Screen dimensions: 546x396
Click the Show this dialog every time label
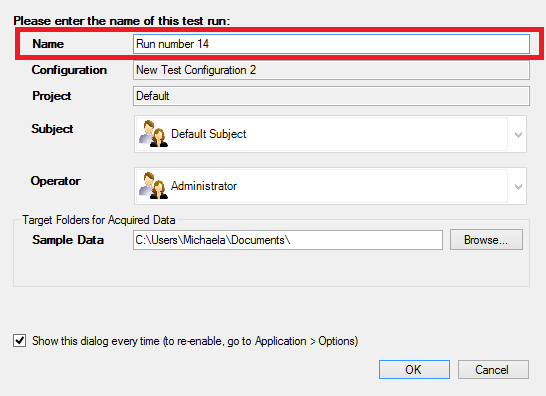point(195,341)
